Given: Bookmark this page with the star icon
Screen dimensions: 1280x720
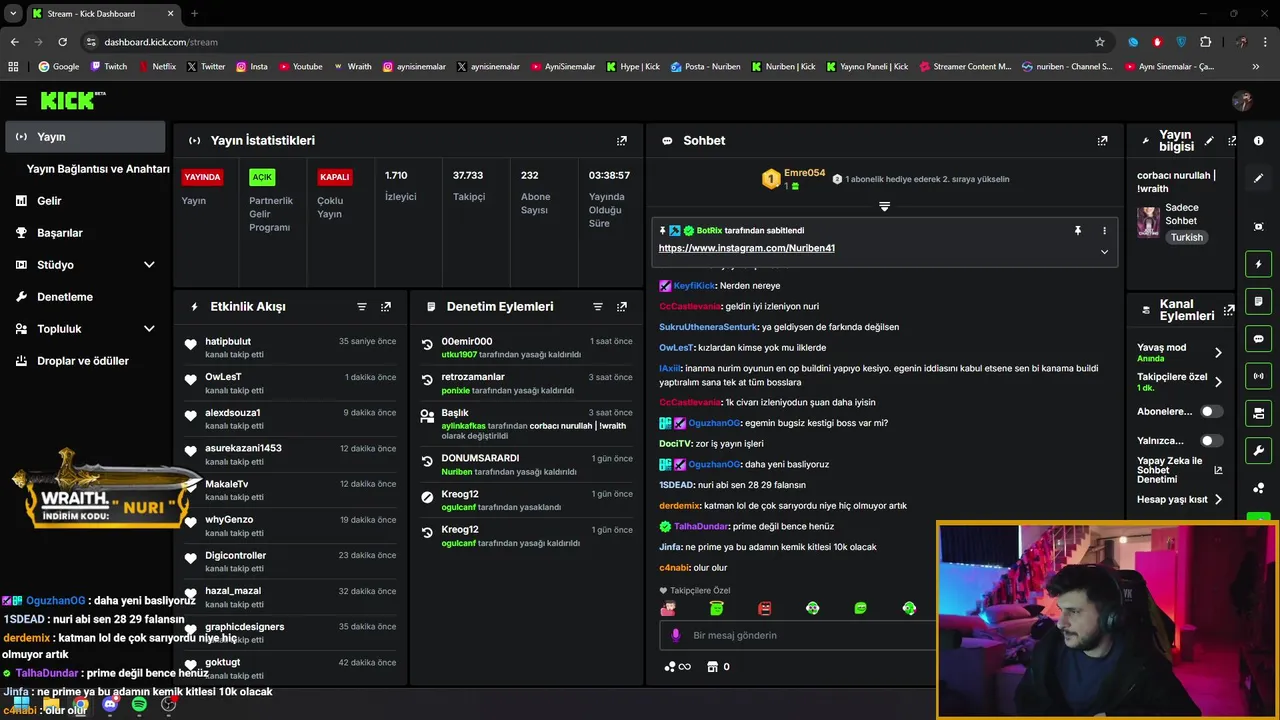Looking at the screenshot, I should click(1100, 42).
